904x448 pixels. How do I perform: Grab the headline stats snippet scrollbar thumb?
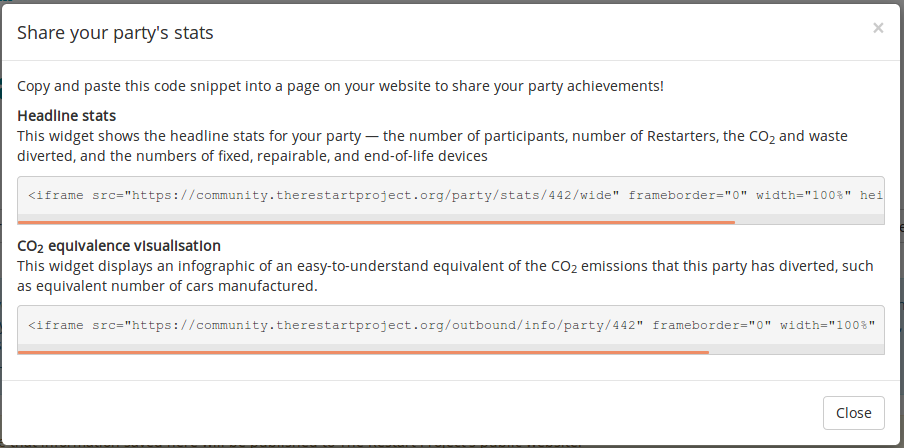click(376, 222)
